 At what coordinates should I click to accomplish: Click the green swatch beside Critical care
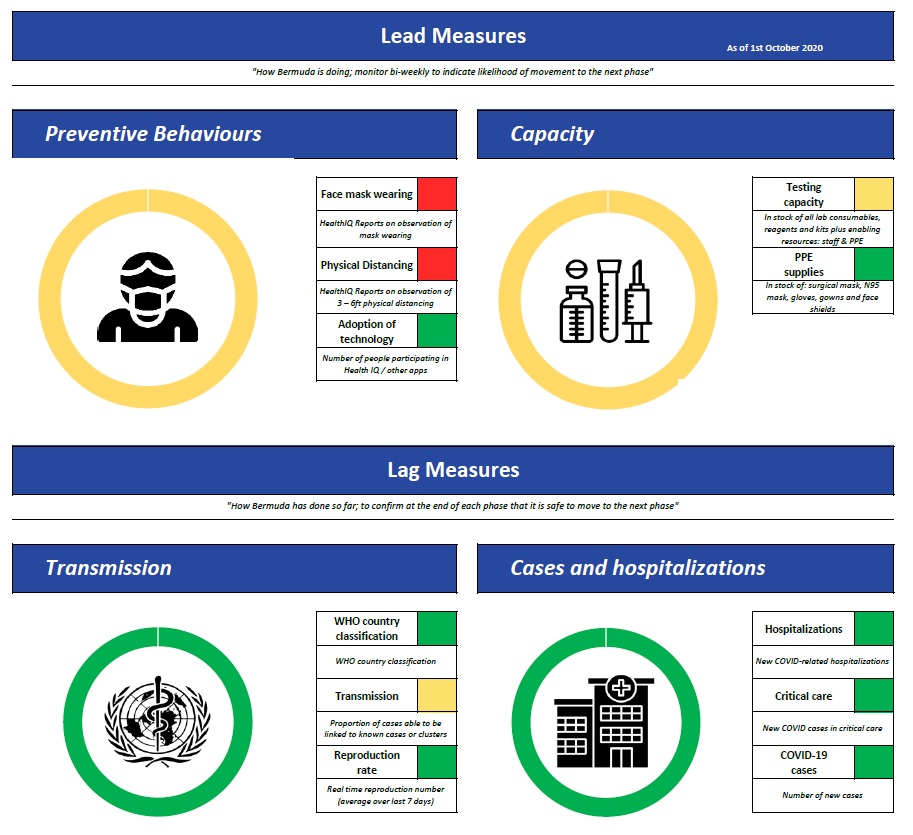[x=873, y=695]
